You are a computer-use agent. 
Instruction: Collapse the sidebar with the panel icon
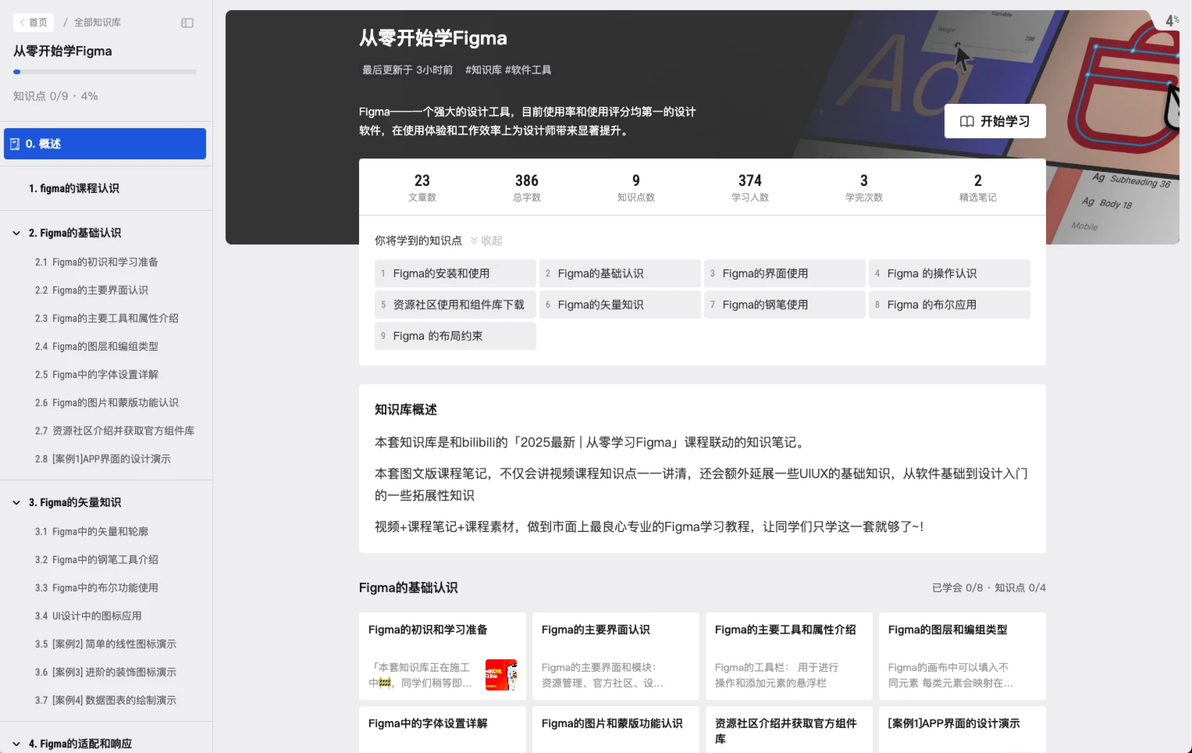coord(187,23)
